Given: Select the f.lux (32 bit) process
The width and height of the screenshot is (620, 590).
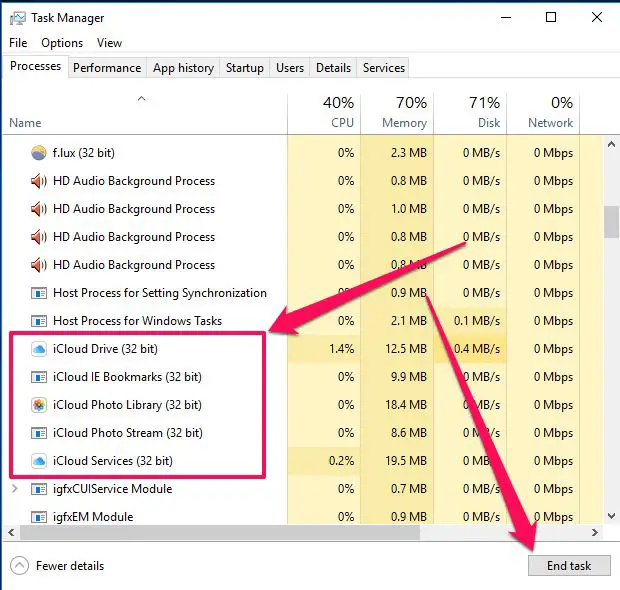Looking at the screenshot, I should click(84, 153).
